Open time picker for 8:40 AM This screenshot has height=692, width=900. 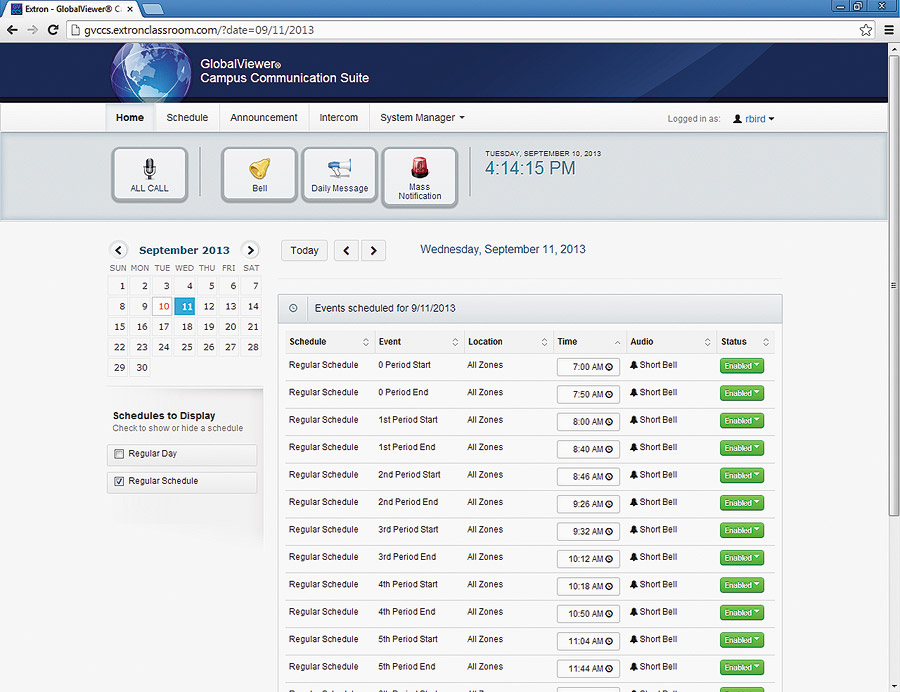[x=609, y=449]
